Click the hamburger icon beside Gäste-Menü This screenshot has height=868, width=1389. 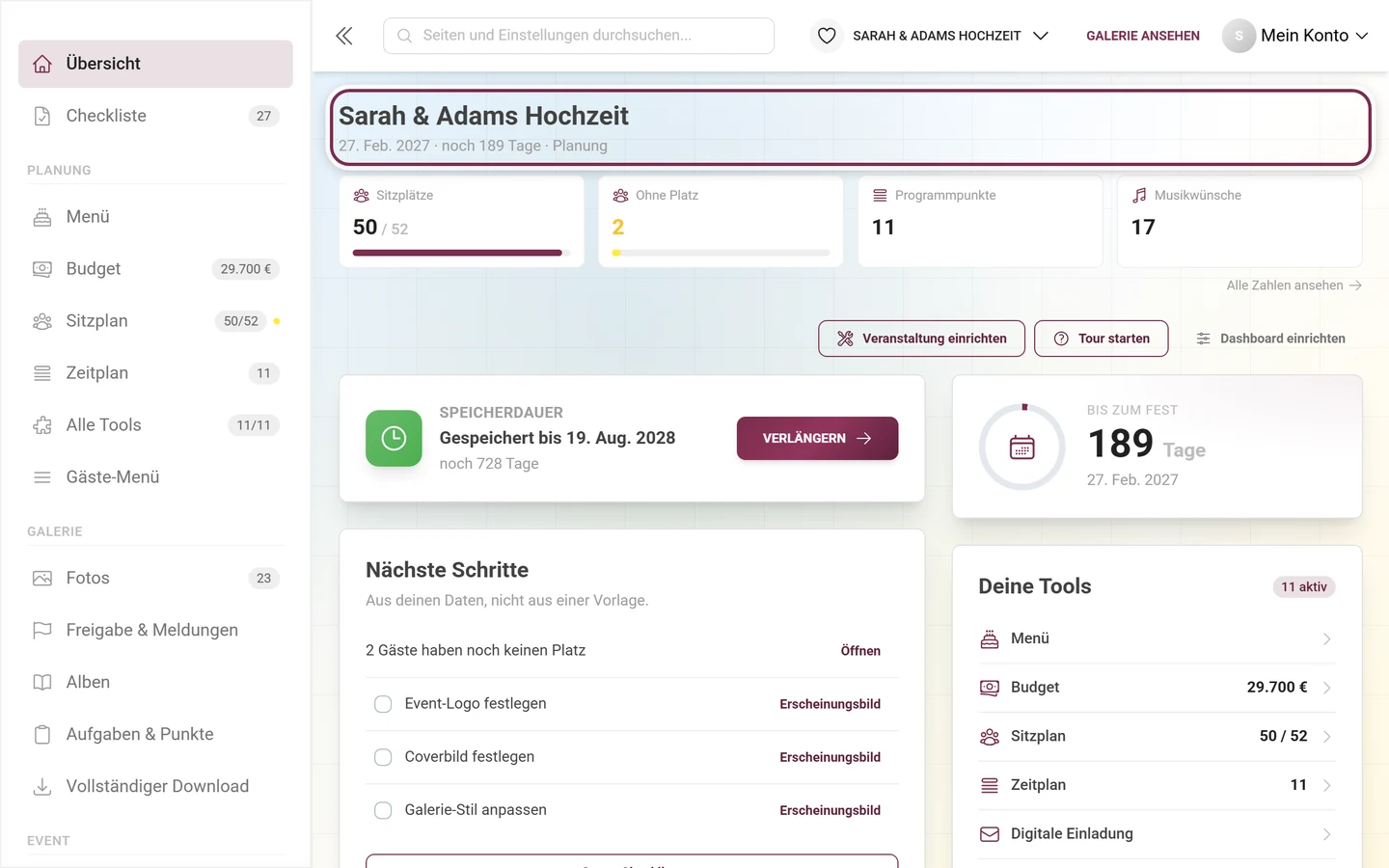point(42,477)
